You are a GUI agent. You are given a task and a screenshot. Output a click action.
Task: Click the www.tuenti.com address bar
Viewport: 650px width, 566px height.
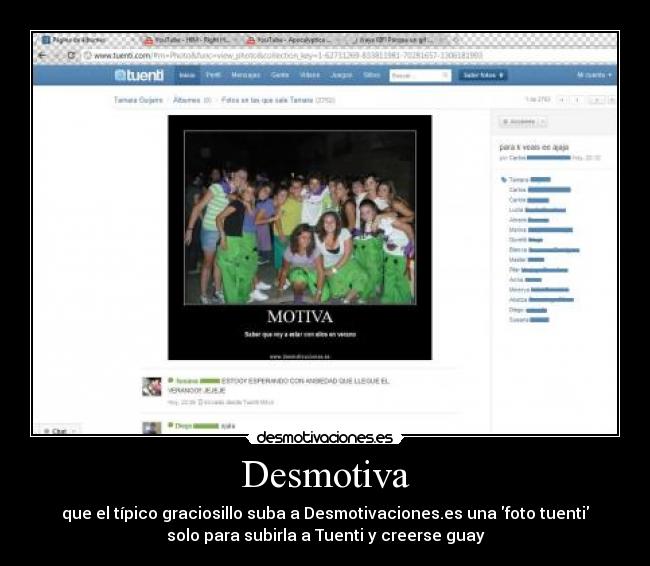(286, 55)
